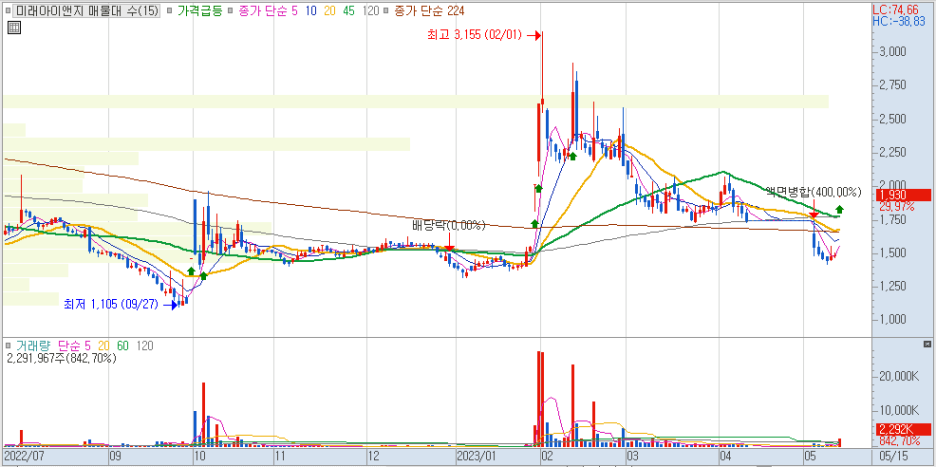Select the pink 단순 5 volume legend
Screen dimensions: 936x467
tap(75, 345)
